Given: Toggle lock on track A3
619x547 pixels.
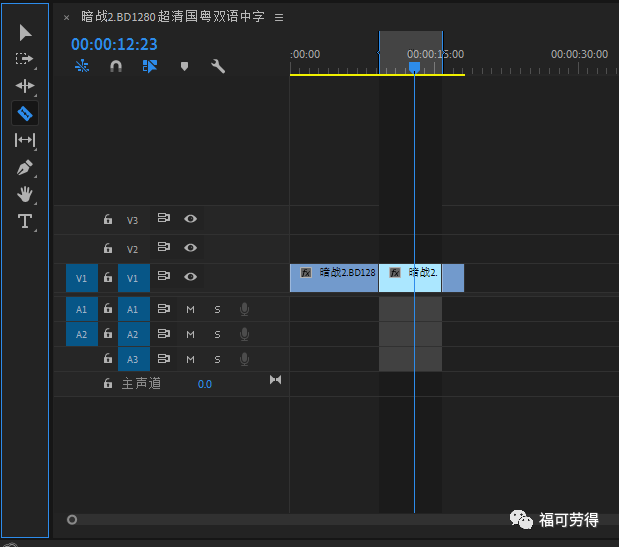Looking at the screenshot, I should 108,359.
